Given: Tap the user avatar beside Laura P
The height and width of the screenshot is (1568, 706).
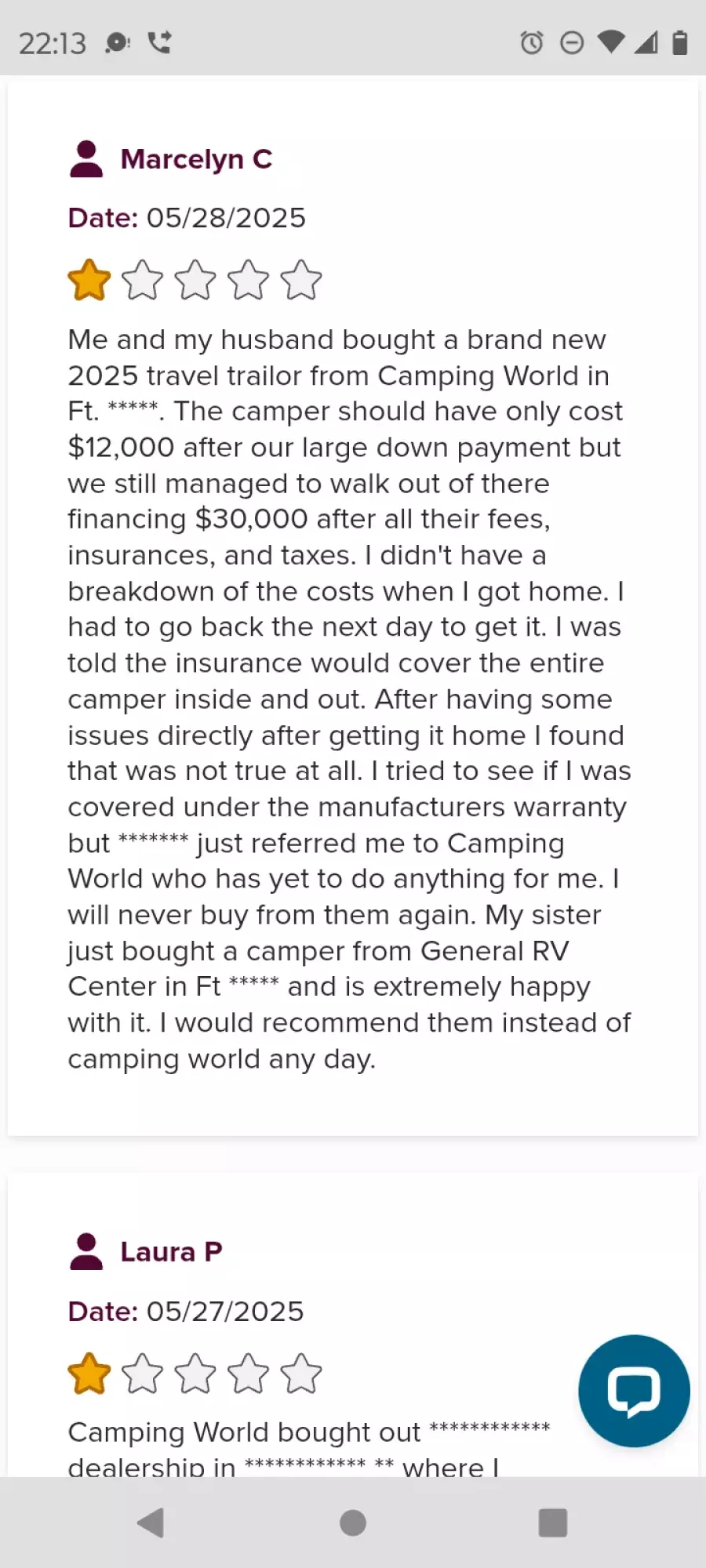Looking at the screenshot, I should [x=86, y=1252].
